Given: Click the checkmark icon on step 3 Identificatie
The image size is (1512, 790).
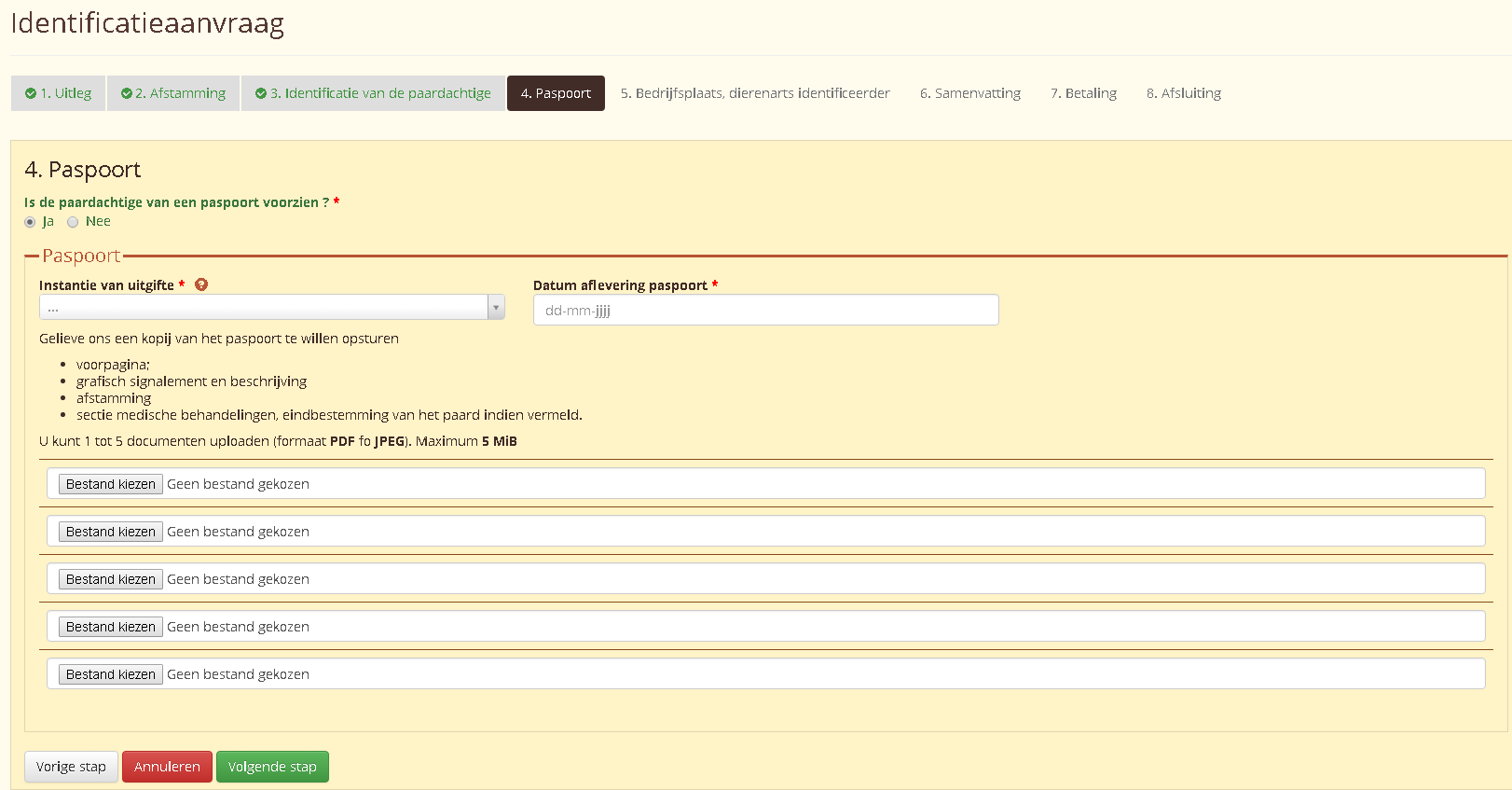Looking at the screenshot, I should point(261,93).
